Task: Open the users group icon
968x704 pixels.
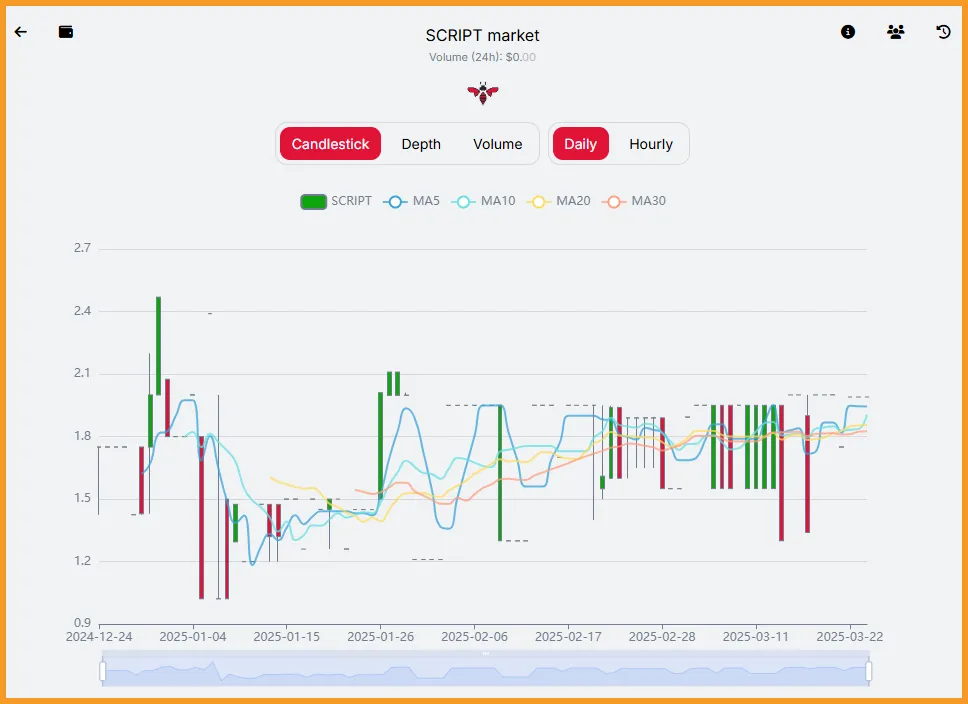Action: [x=896, y=31]
